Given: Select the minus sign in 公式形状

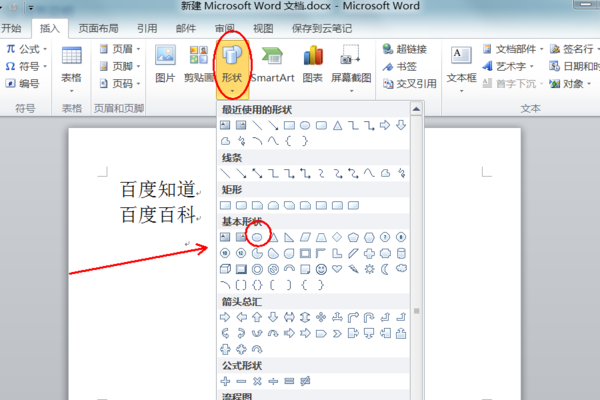Looking at the screenshot, I should 241,381.
